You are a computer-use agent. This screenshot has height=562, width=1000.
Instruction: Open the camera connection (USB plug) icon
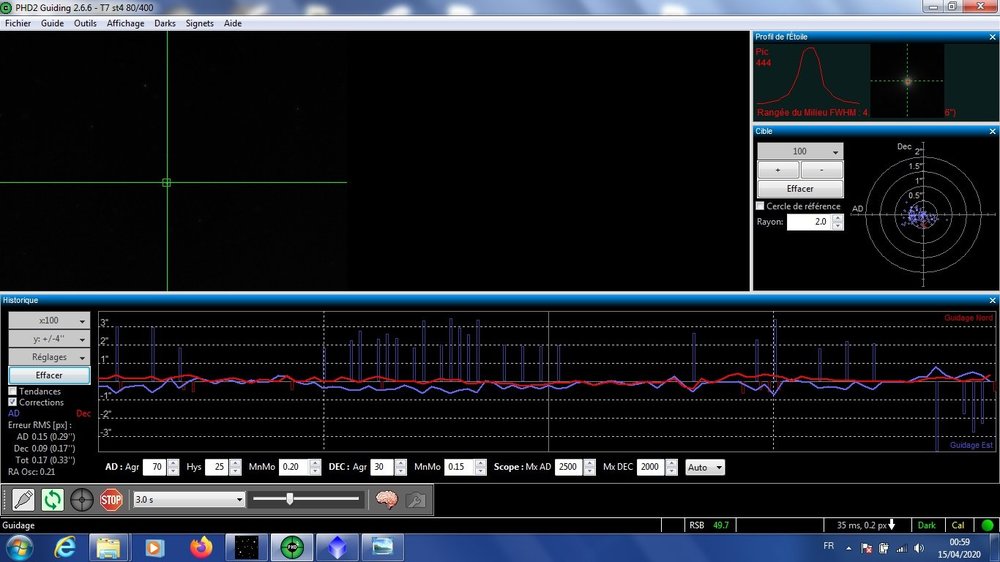(x=23, y=499)
